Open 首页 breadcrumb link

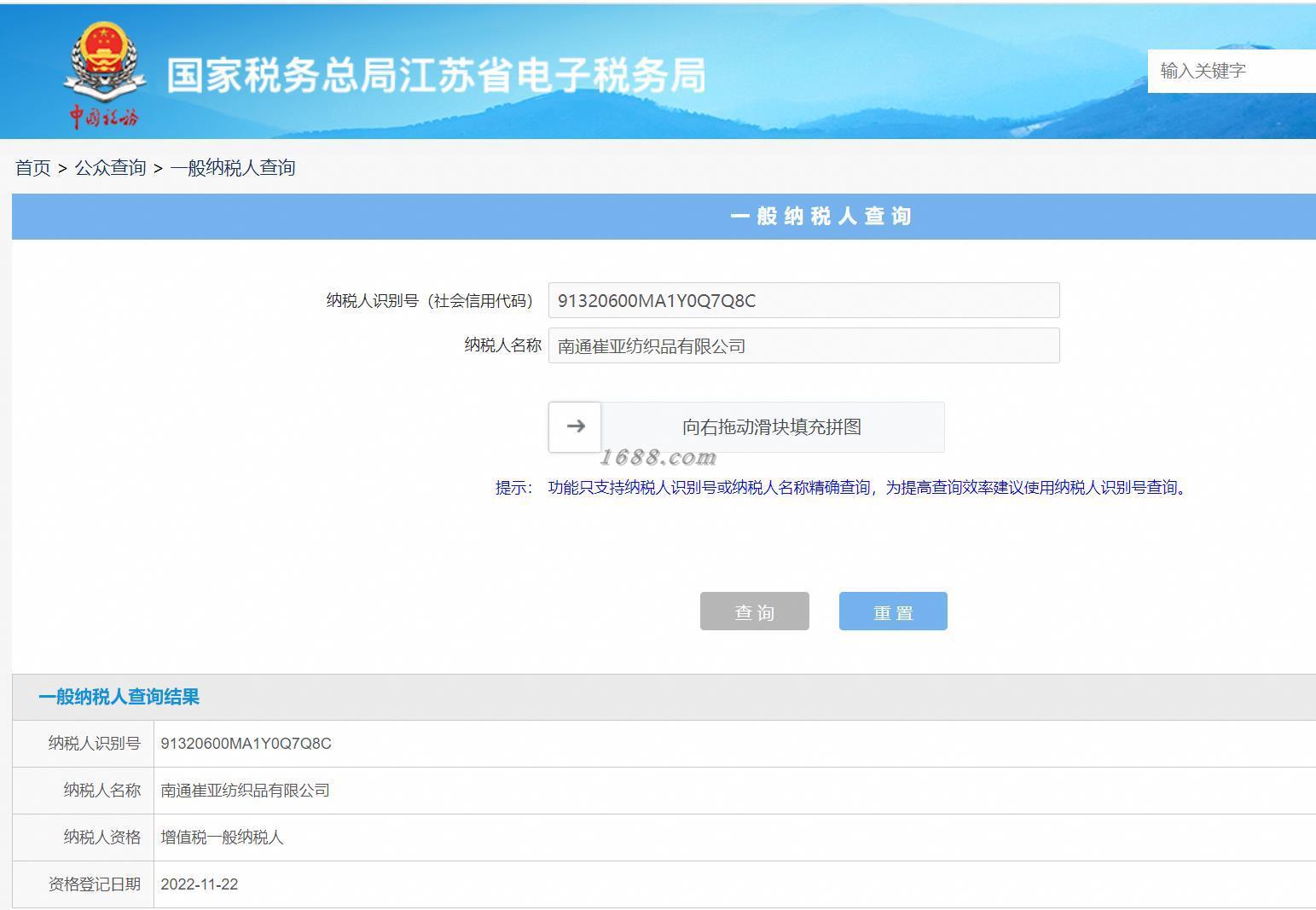[33, 167]
